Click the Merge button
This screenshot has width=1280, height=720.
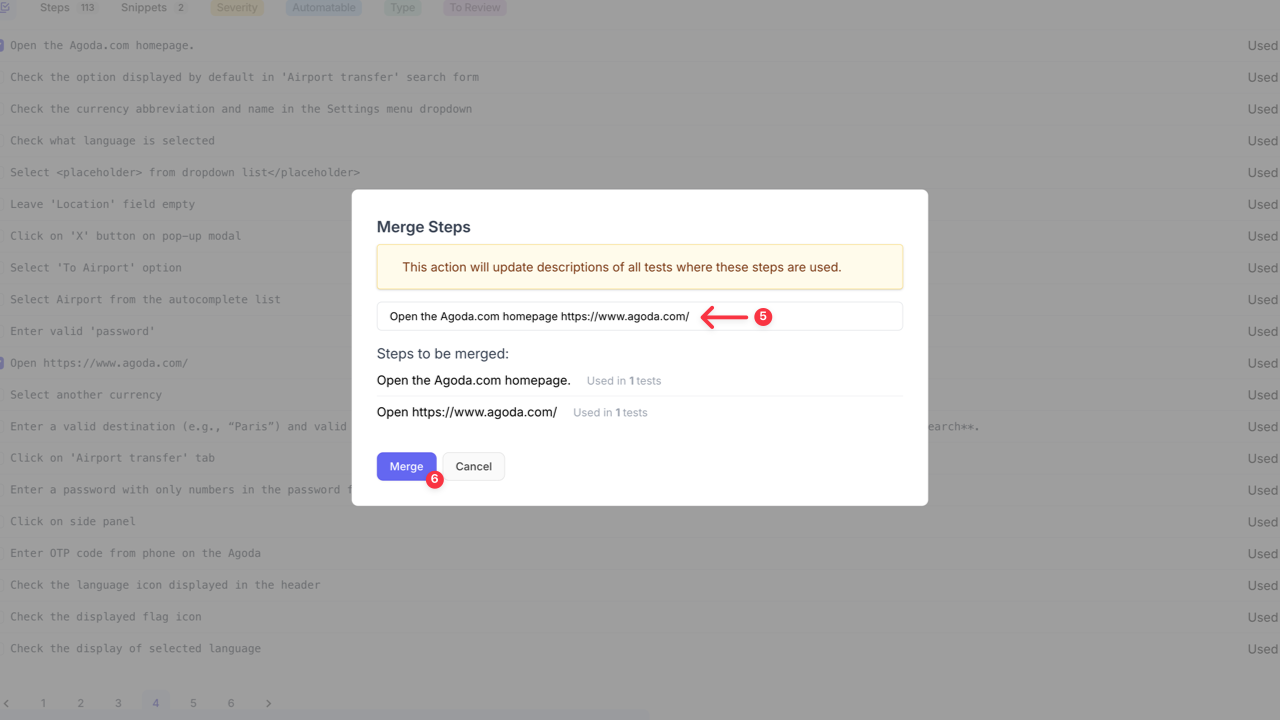406,466
